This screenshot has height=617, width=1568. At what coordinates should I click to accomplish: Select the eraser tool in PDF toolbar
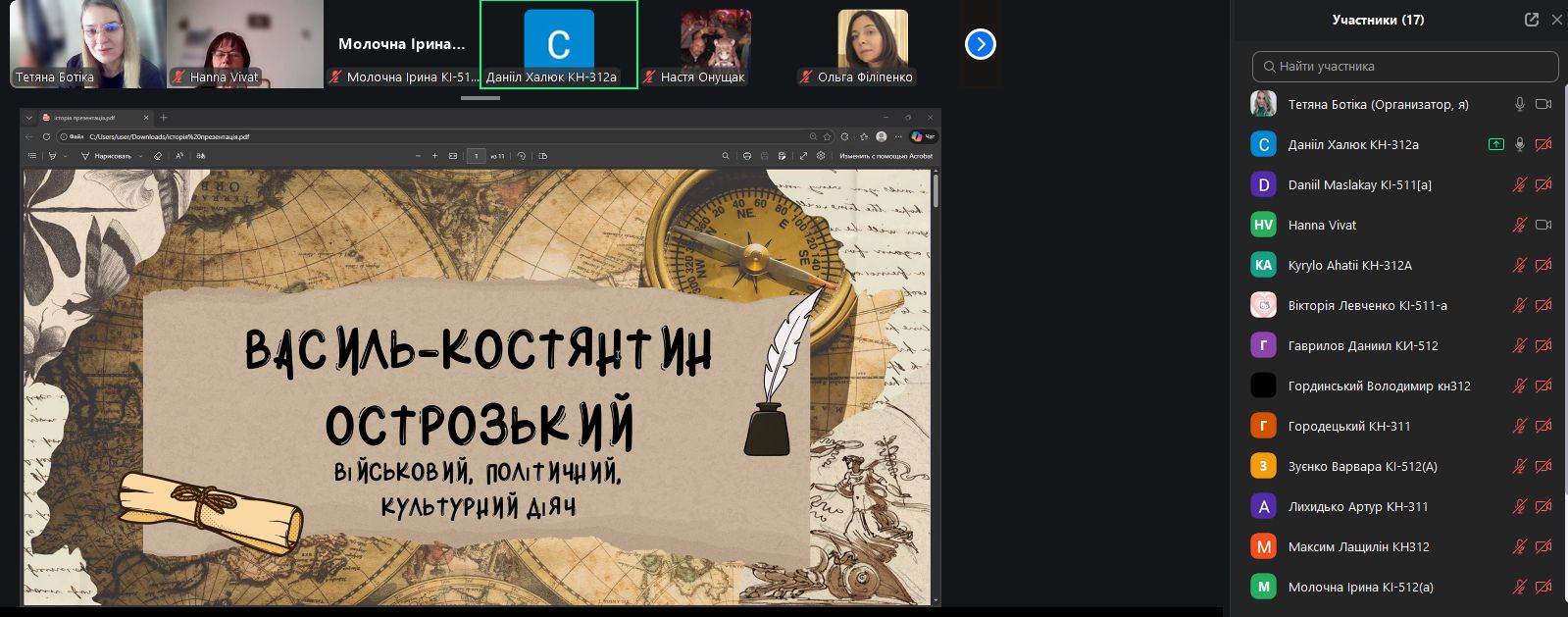[x=158, y=156]
